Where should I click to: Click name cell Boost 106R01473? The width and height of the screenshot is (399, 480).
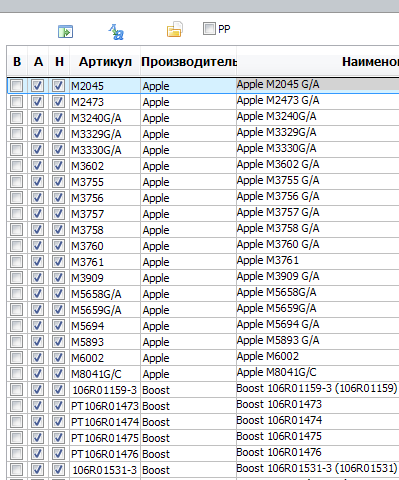click(318, 405)
